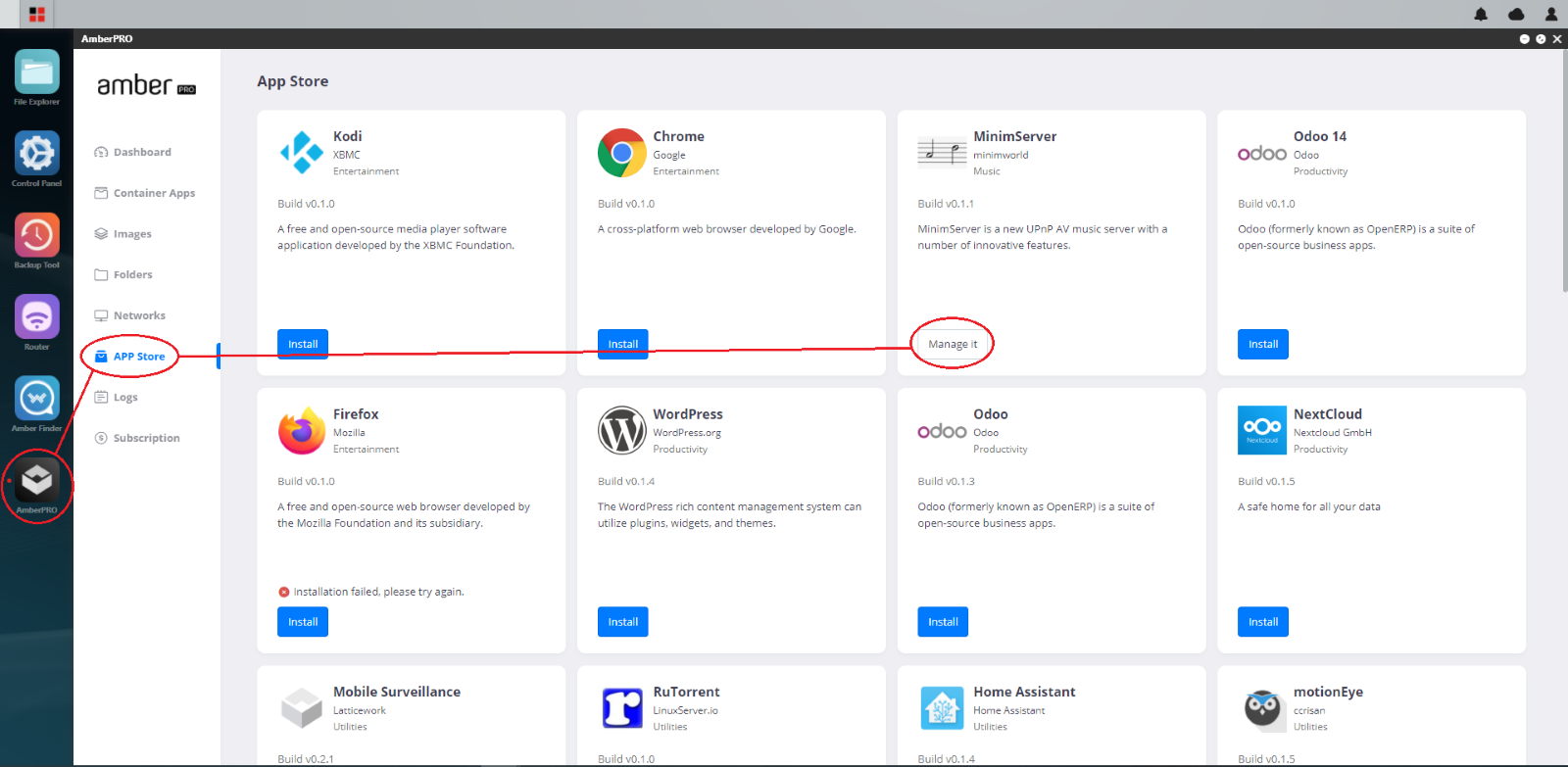Screen dimensions: 1568x767
Task: Click the WordPress app icon
Action: (621, 431)
